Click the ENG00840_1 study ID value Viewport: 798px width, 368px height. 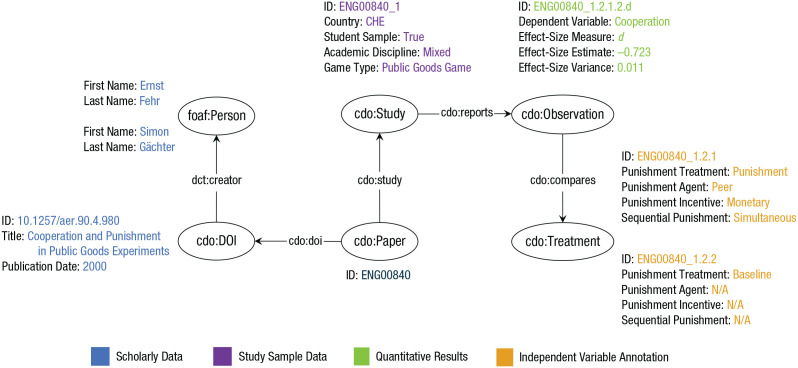pos(370,7)
